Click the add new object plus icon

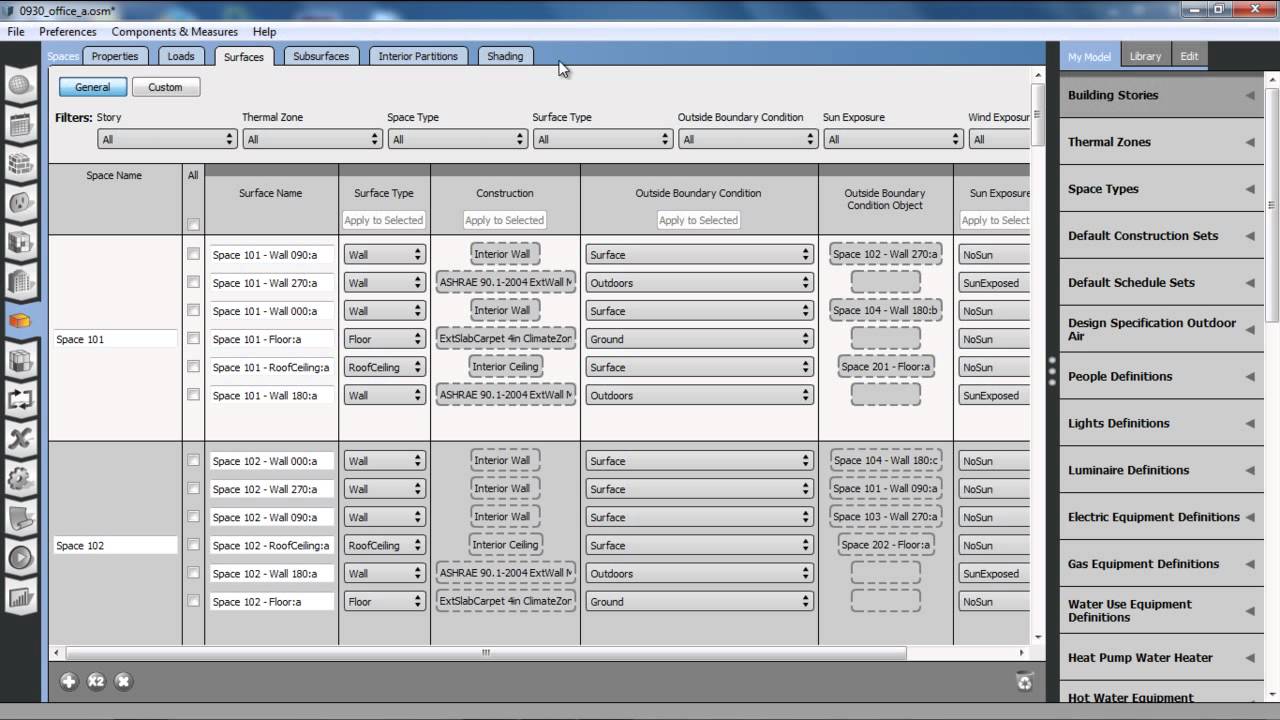tap(68, 681)
